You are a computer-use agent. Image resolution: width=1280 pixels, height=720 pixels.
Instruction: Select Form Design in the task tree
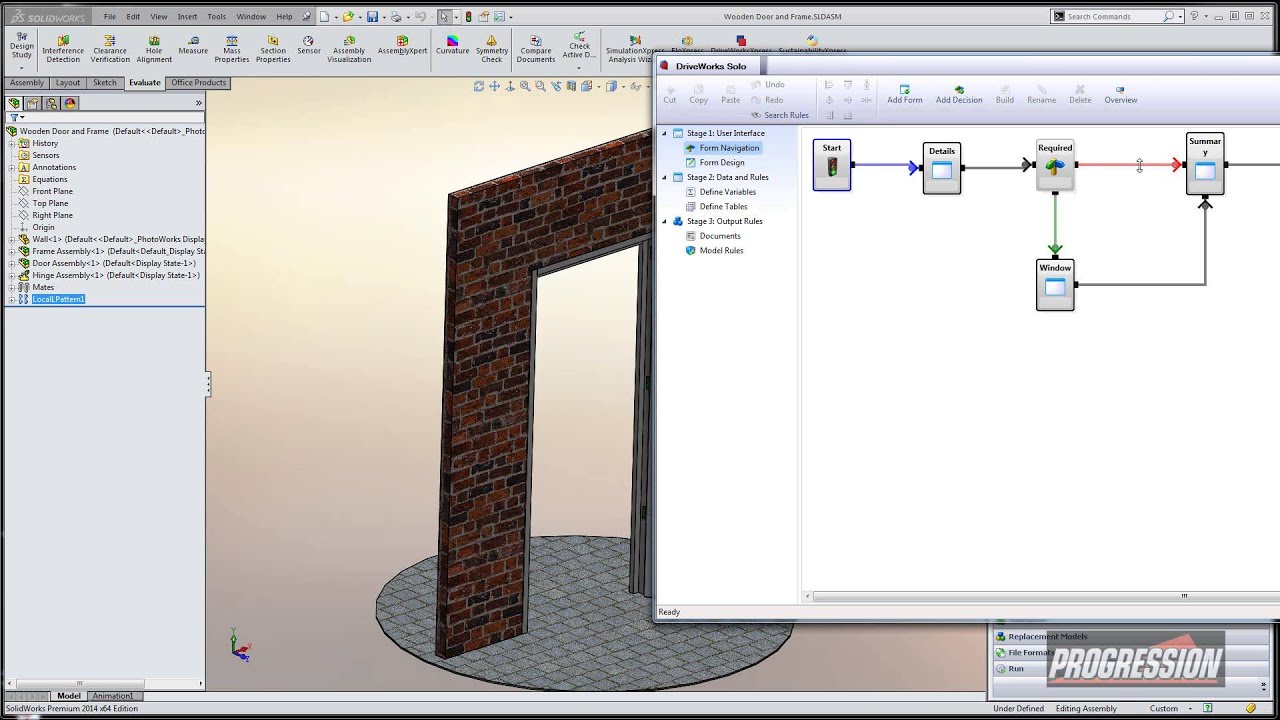[721, 162]
